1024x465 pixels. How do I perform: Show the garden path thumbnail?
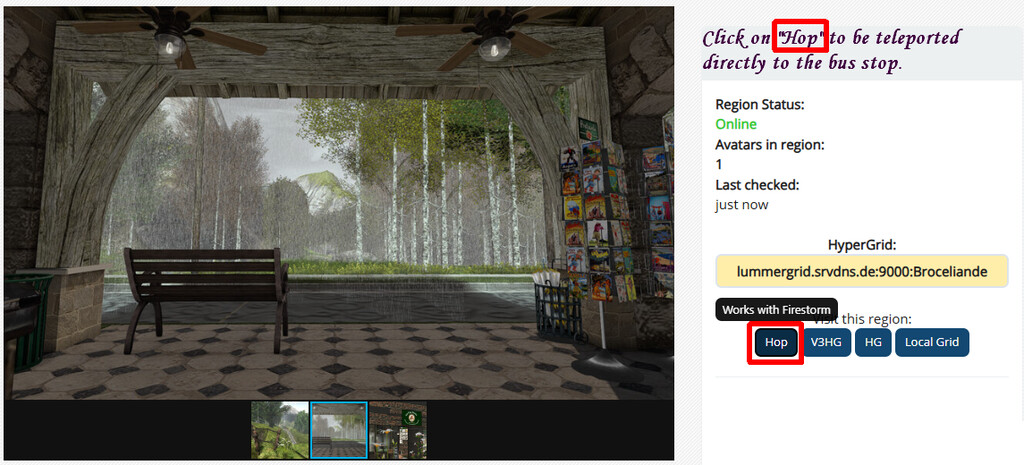point(280,430)
